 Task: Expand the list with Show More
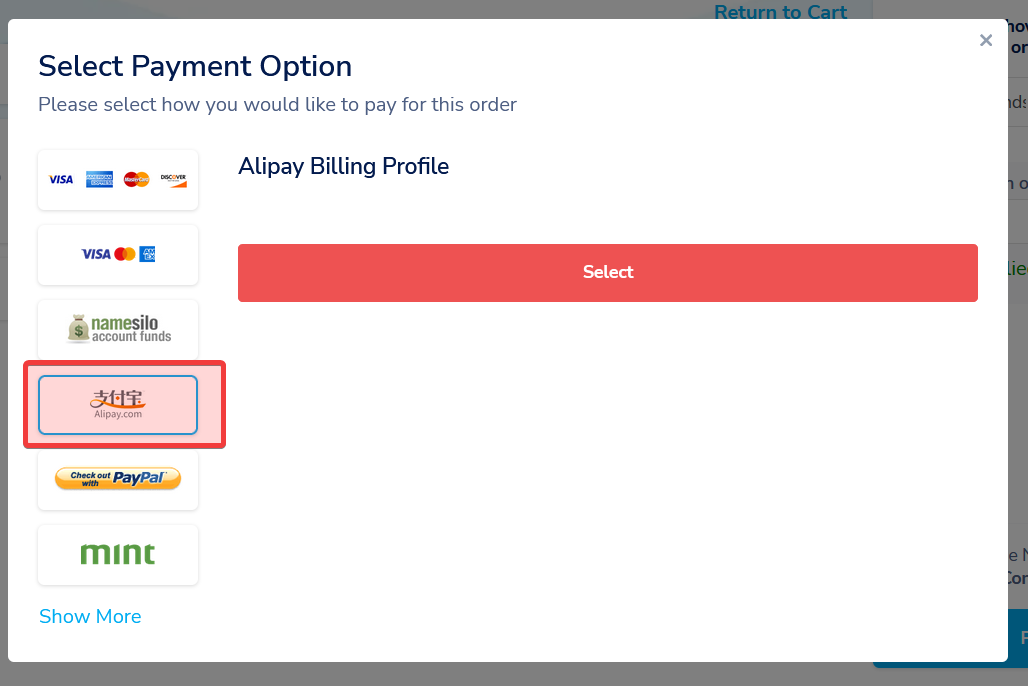[x=90, y=616]
